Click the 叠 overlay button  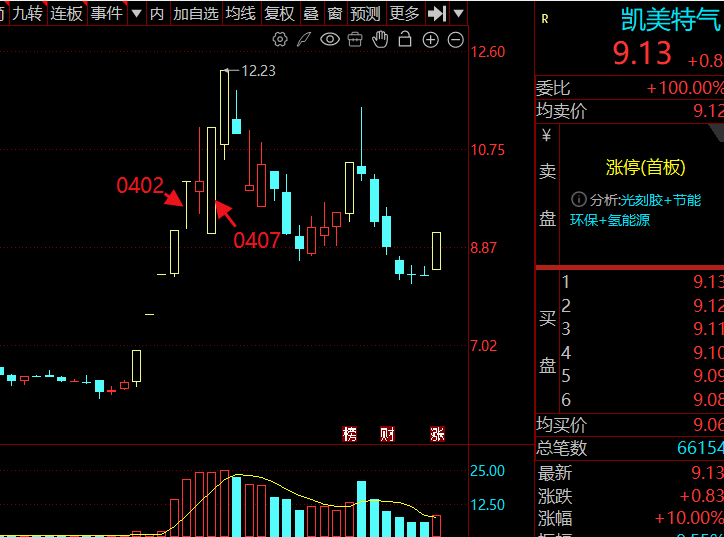[311, 13]
